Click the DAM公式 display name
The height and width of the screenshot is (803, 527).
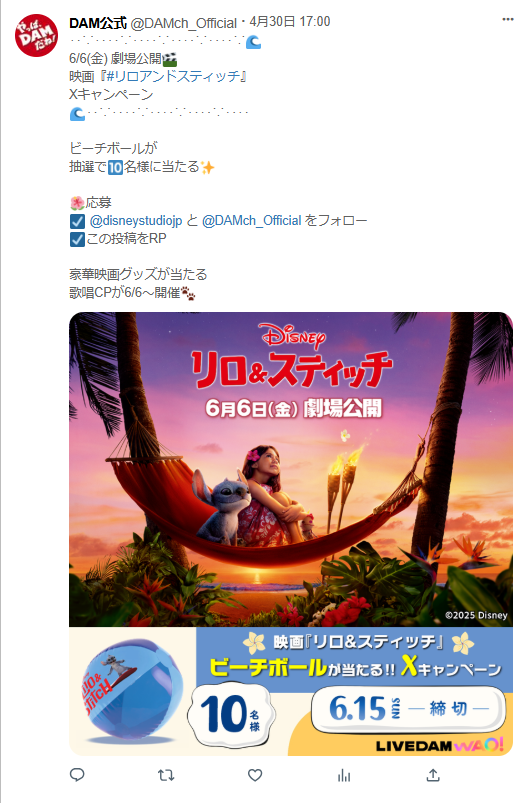pos(98,23)
